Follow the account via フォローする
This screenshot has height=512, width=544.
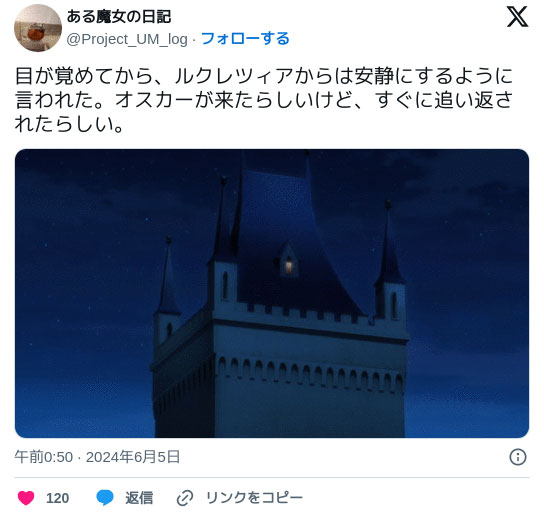click(245, 39)
